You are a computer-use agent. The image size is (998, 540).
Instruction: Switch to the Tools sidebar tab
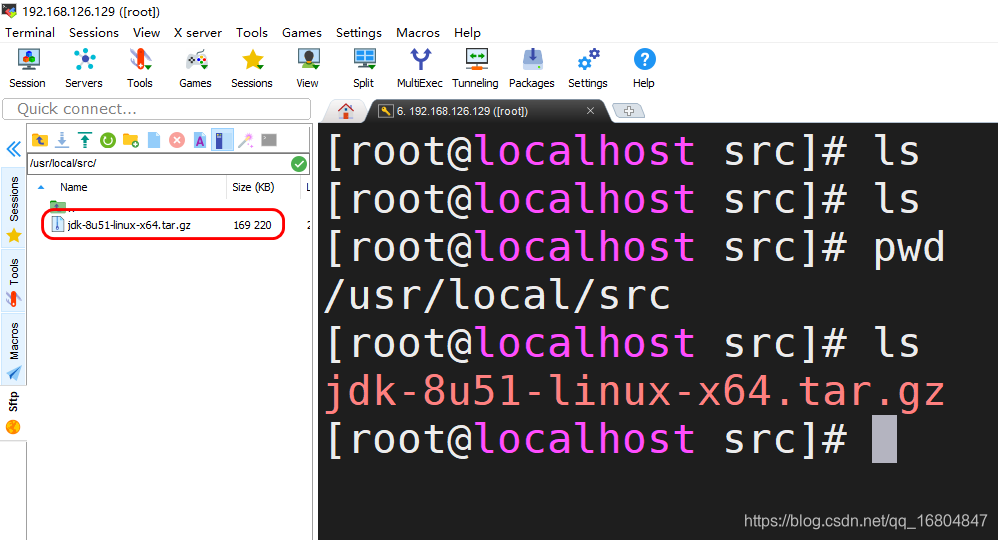tap(13, 281)
